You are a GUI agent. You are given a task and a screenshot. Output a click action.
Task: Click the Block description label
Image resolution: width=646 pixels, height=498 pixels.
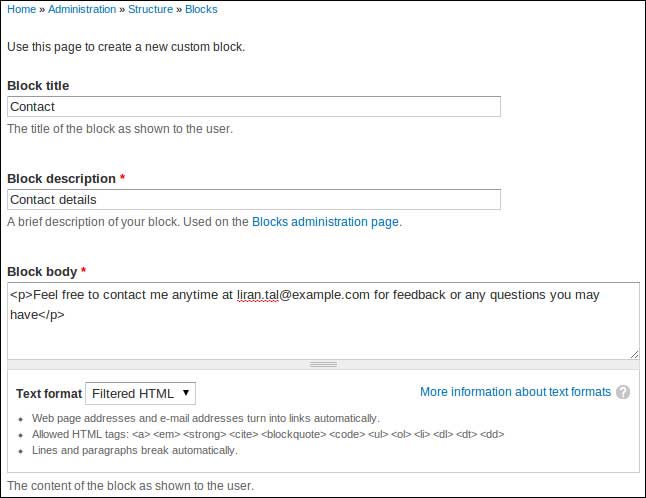coord(61,179)
